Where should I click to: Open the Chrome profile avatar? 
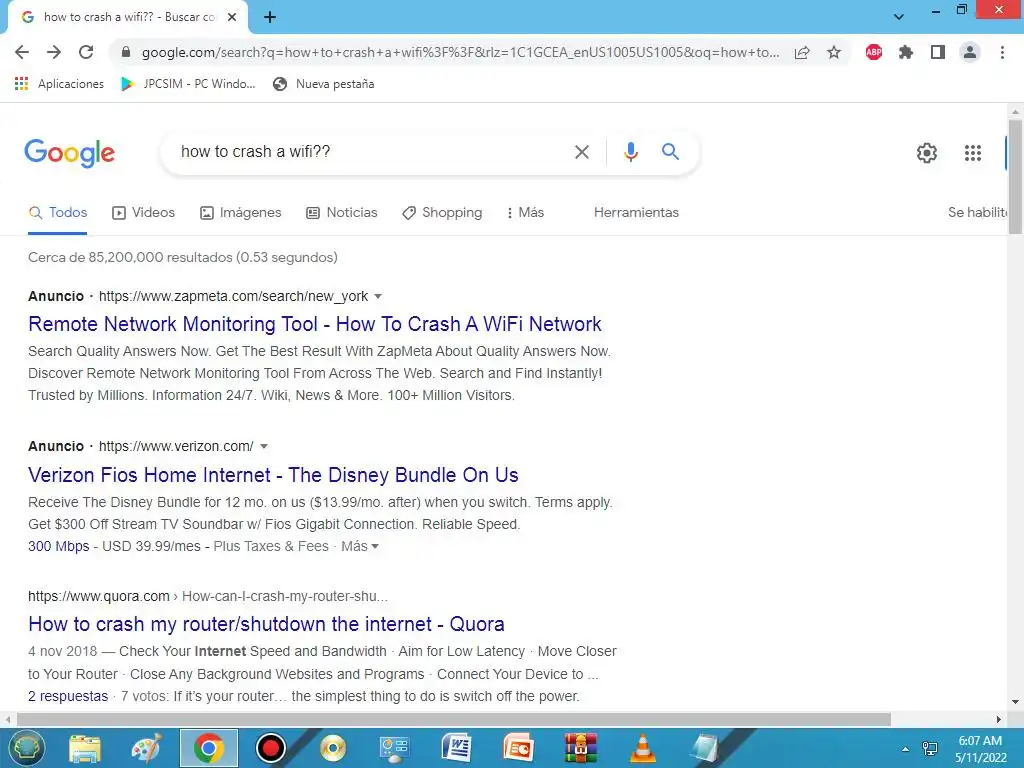(x=970, y=52)
